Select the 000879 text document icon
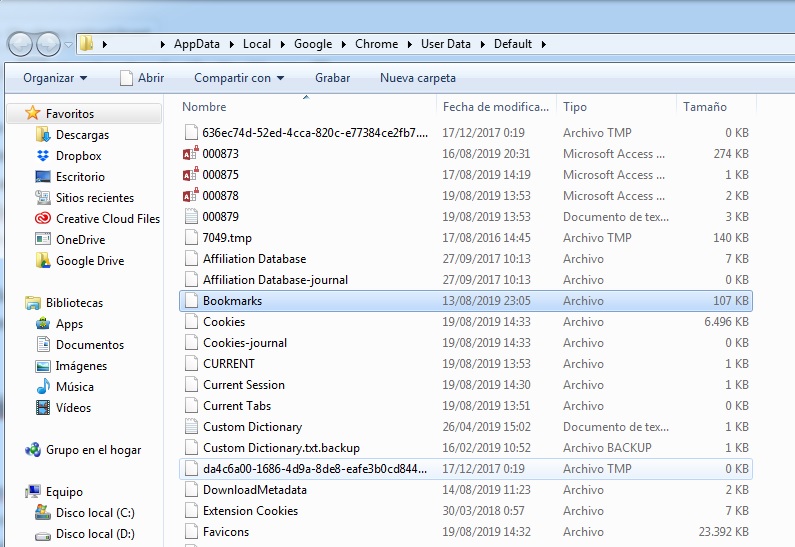Screen dimensions: 795x547 click(191, 216)
